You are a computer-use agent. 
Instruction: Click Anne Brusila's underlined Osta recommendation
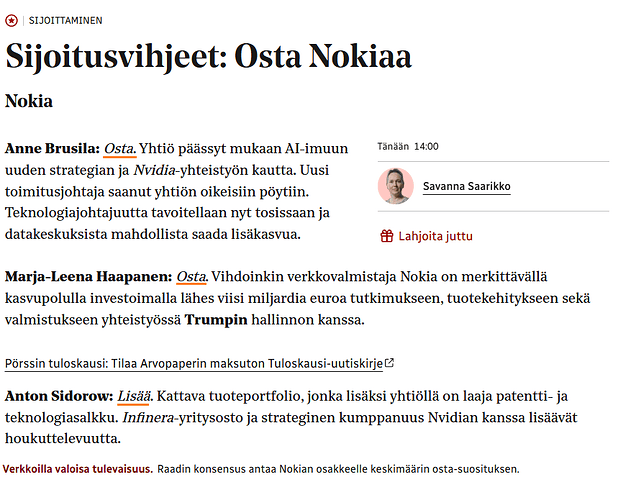[119, 148]
